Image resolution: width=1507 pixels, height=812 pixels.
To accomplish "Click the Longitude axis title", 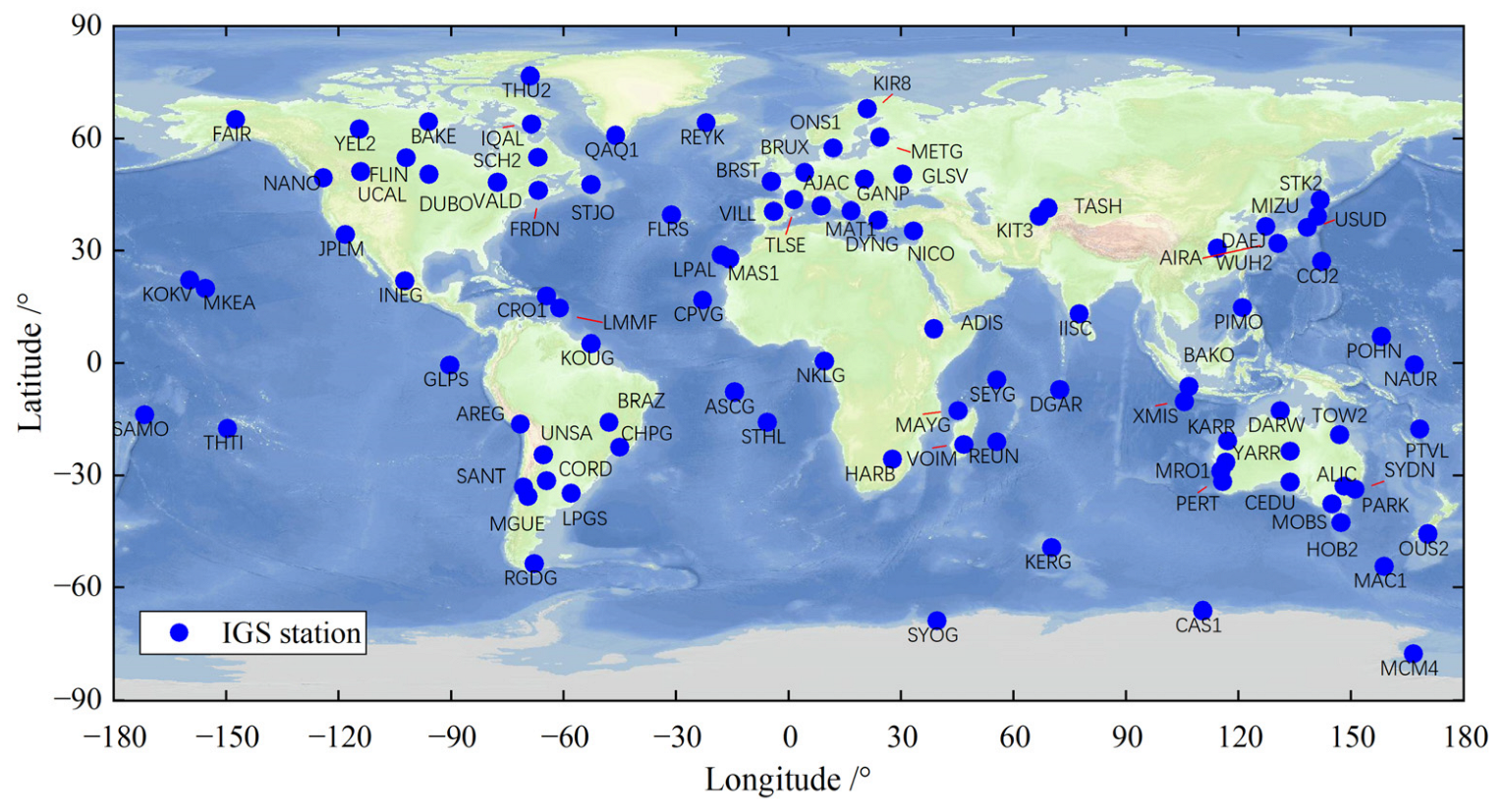I will pyautogui.click(x=788, y=780).
